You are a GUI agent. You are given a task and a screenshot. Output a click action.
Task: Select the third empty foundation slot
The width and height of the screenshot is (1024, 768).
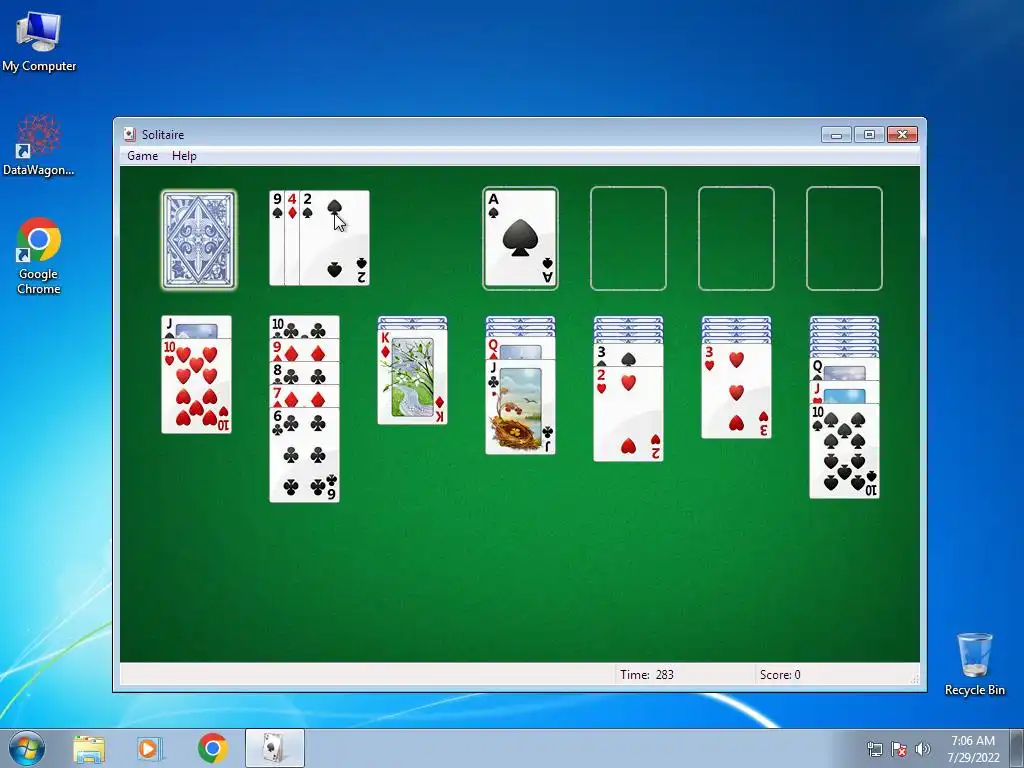point(736,238)
